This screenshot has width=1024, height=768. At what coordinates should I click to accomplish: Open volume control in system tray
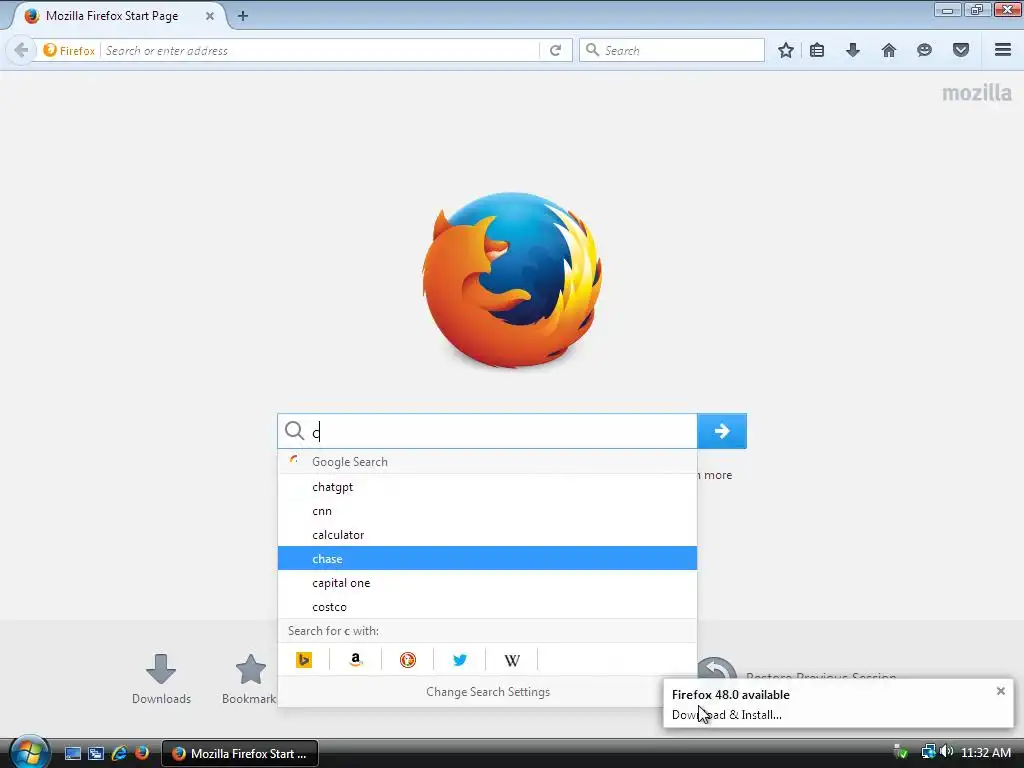947,752
